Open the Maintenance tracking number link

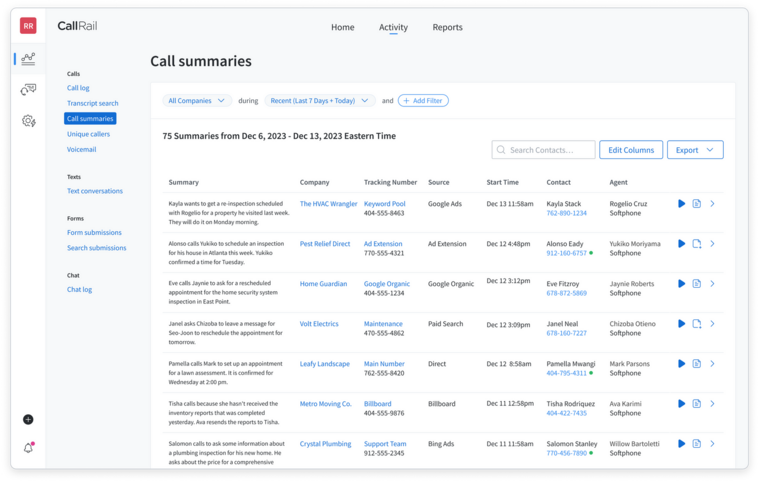click(x=383, y=324)
